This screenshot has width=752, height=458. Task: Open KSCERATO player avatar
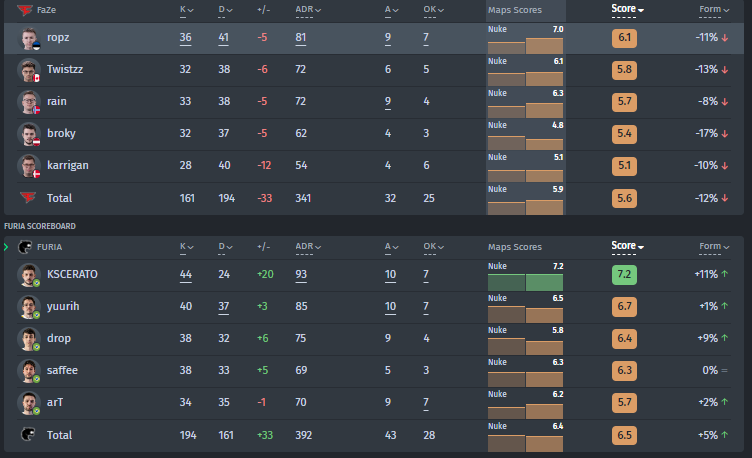[x=29, y=275]
